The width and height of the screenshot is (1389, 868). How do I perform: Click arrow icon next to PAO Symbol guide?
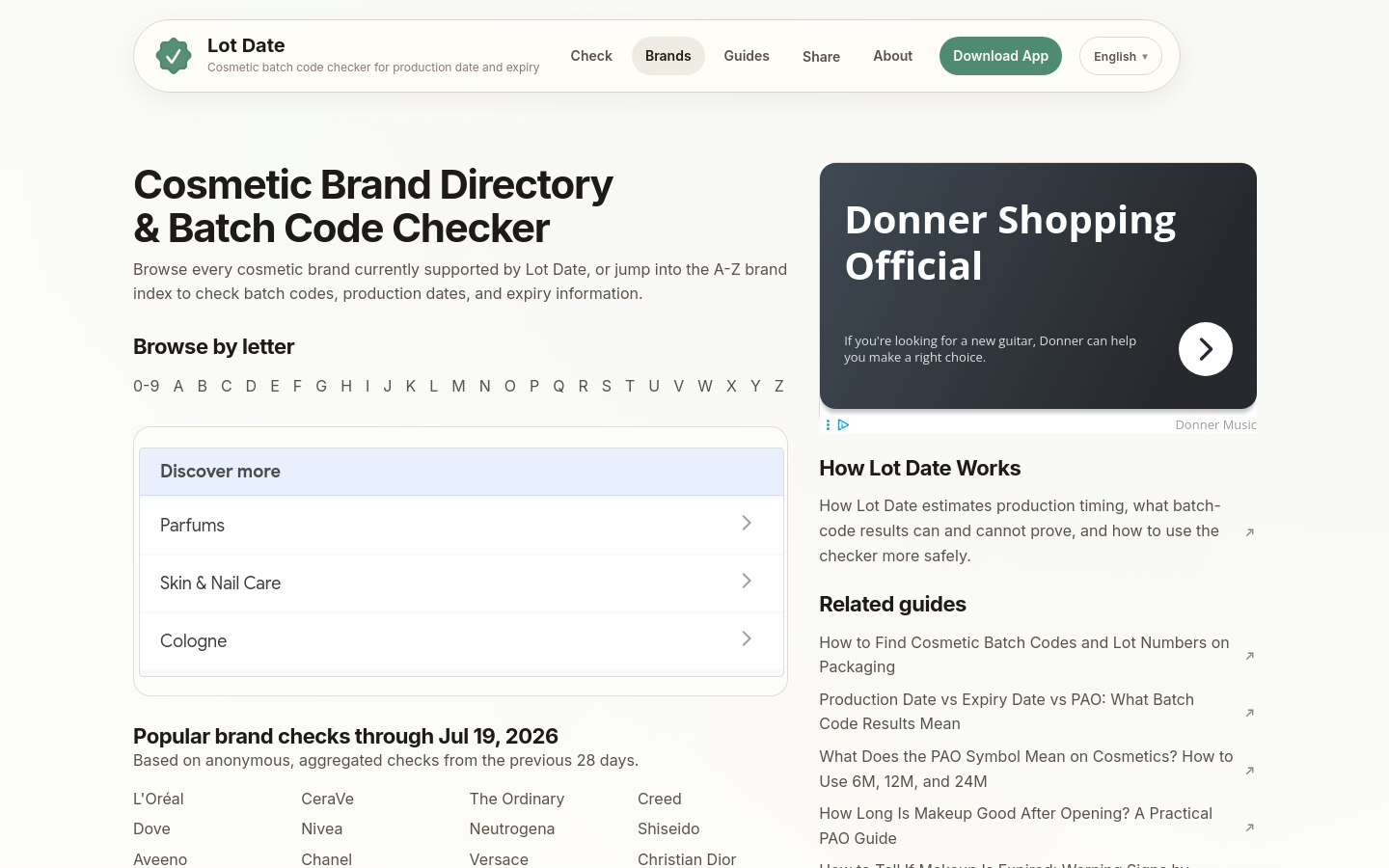click(x=1249, y=770)
